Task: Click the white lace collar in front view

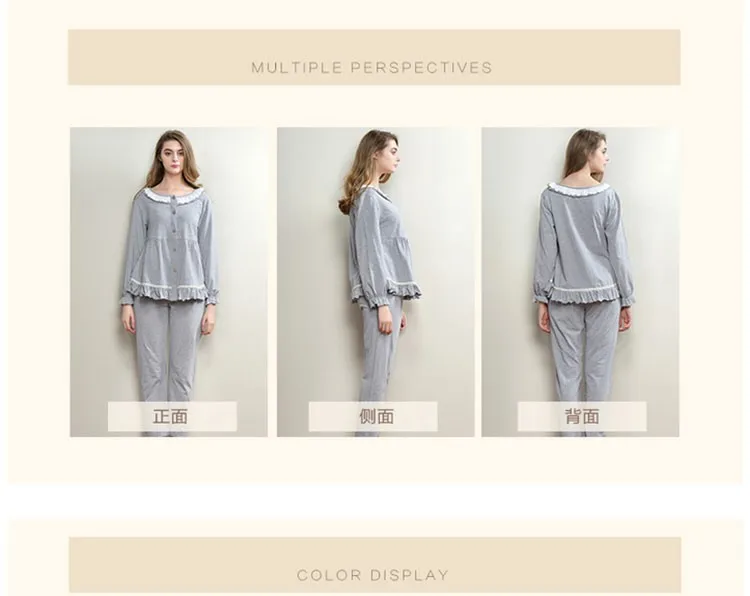Action: 173,196
